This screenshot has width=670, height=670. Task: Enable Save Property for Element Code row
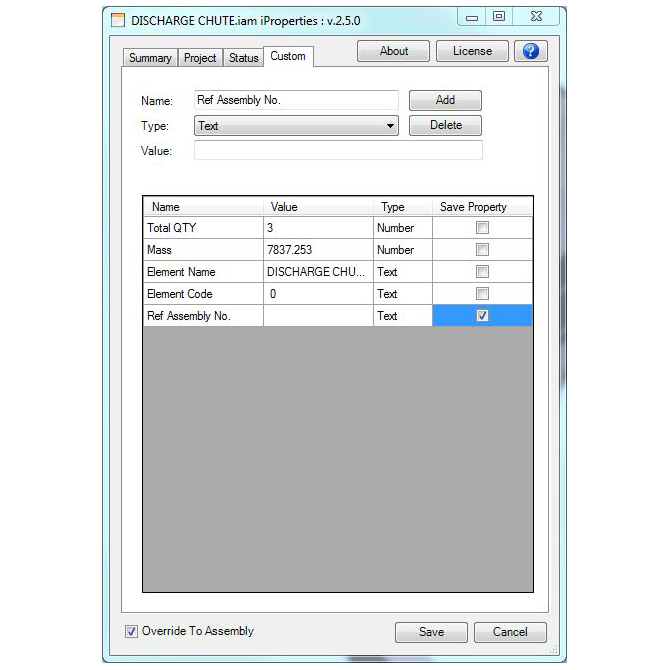[x=482, y=294]
